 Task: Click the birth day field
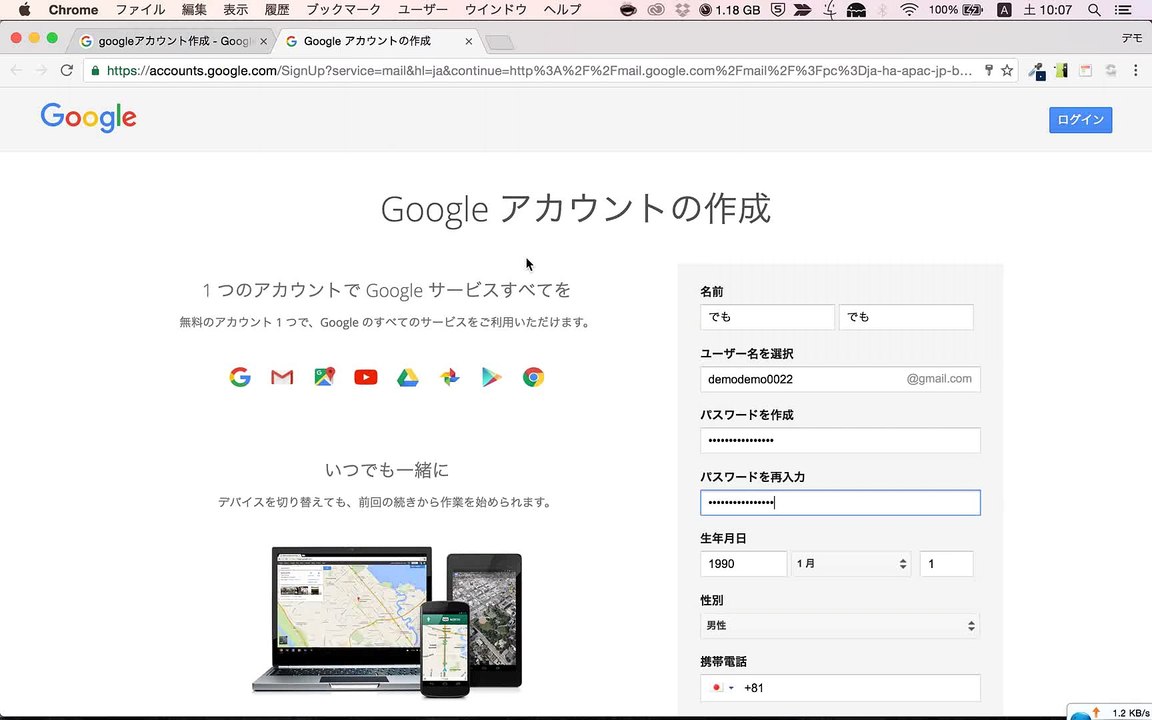tap(946, 564)
